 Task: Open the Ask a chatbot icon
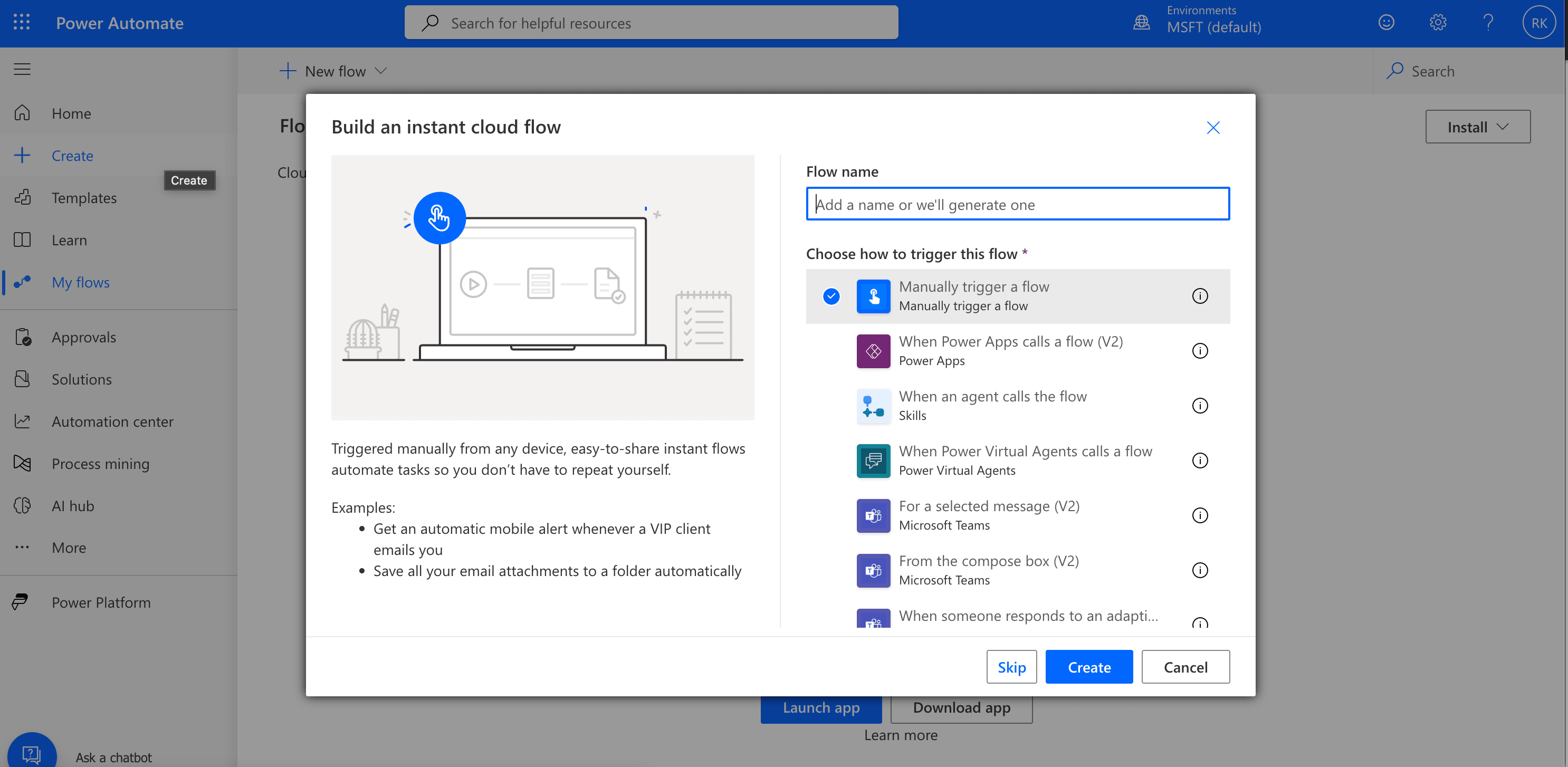tap(32, 754)
